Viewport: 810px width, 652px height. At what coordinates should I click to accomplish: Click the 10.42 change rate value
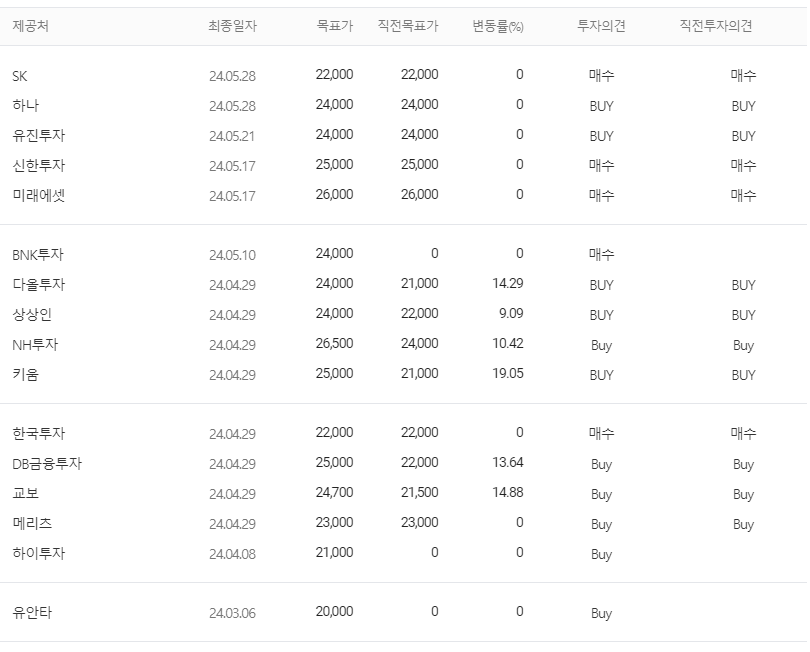(x=508, y=344)
